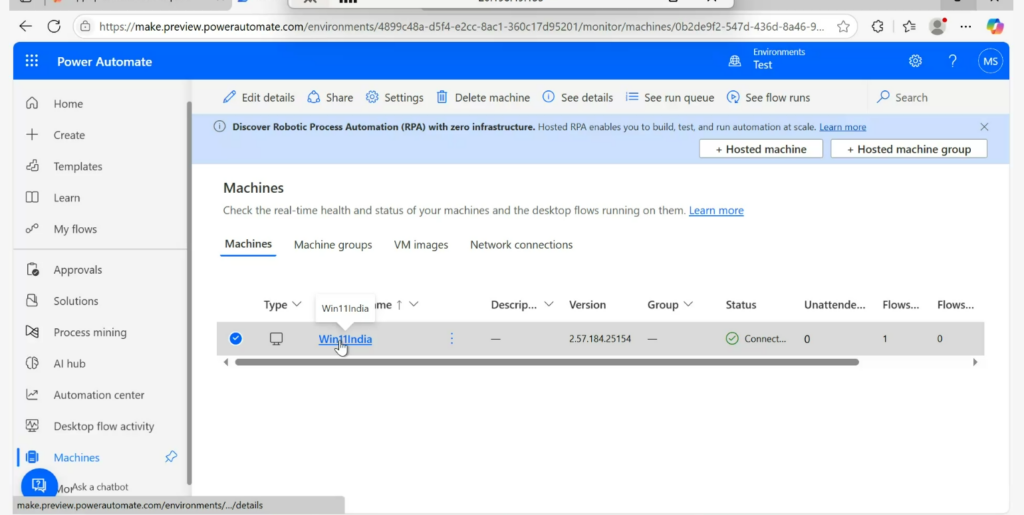Click Share in the command bar
1024x515 pixels.
pyautogui.click(x=330, y=97)
